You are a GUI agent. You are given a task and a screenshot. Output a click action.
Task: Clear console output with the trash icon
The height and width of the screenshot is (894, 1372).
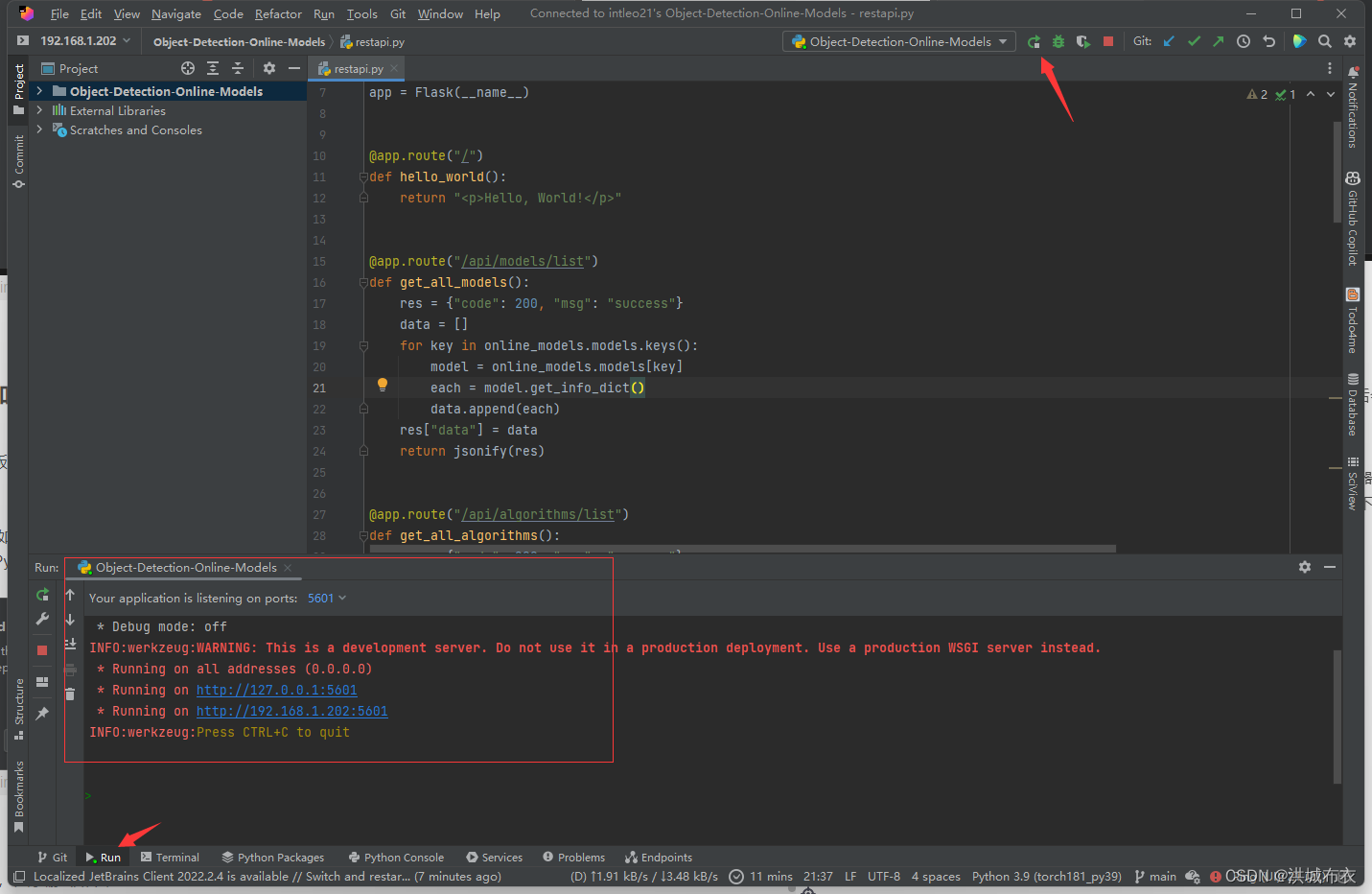point(70,694)
